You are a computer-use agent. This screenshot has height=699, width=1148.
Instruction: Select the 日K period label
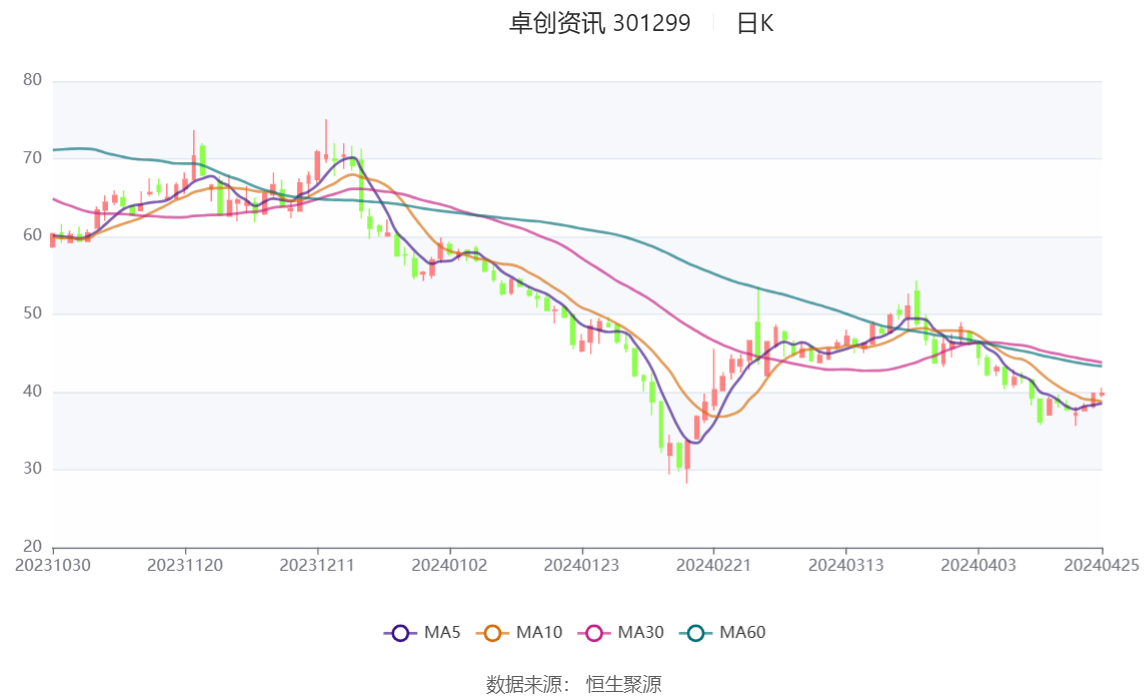755,23
